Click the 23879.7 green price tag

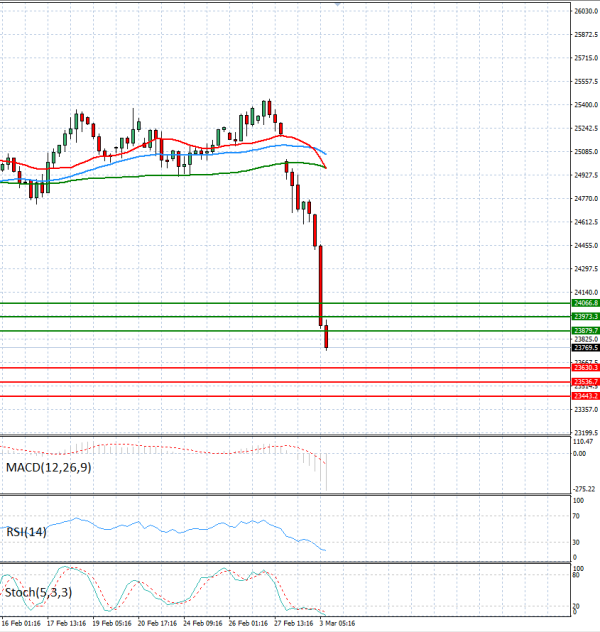pos(585,330)
